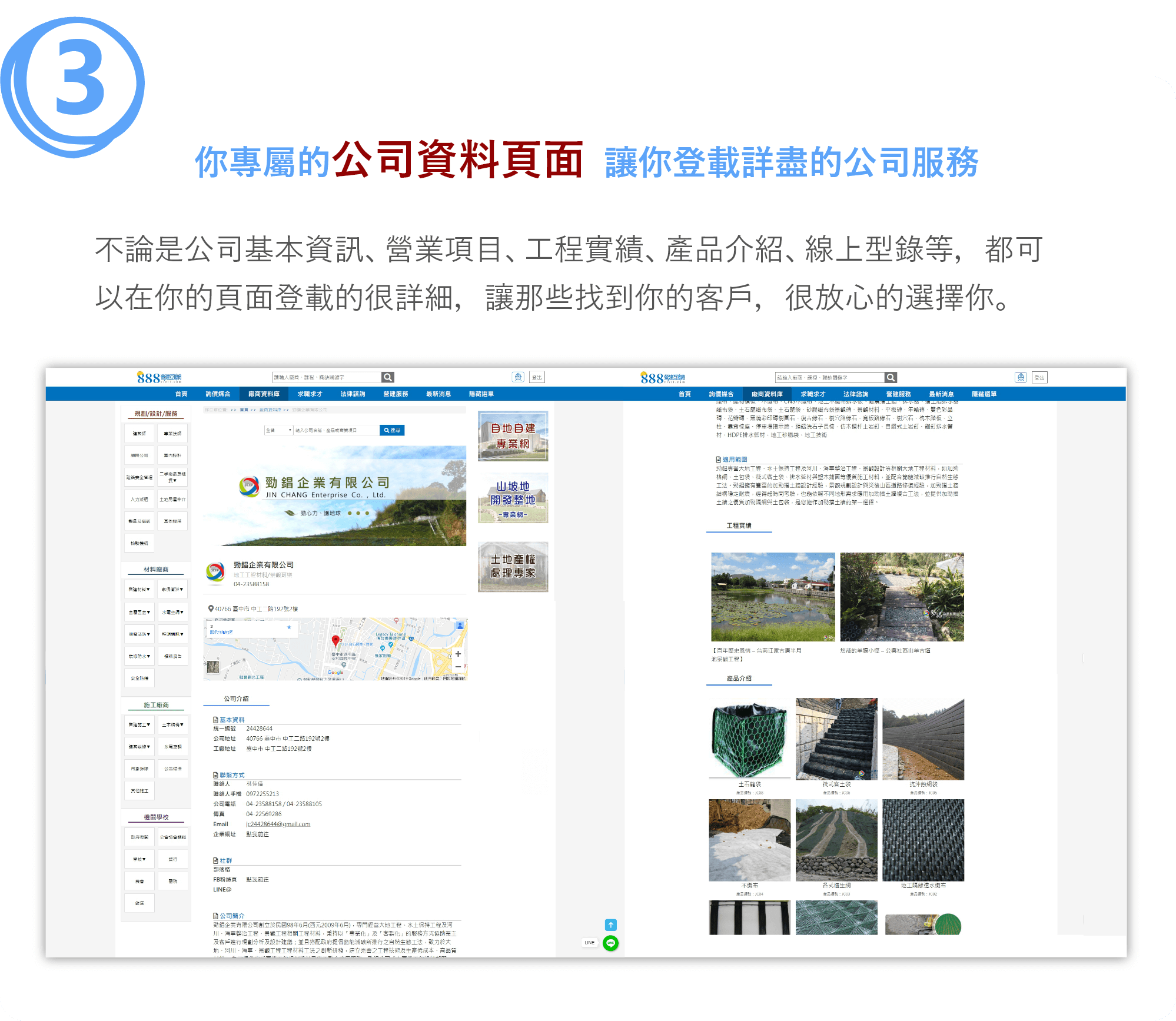Screen dimensions: 1176x1021
Task: Click the document icon beside 社群
Action: (215, 860)
